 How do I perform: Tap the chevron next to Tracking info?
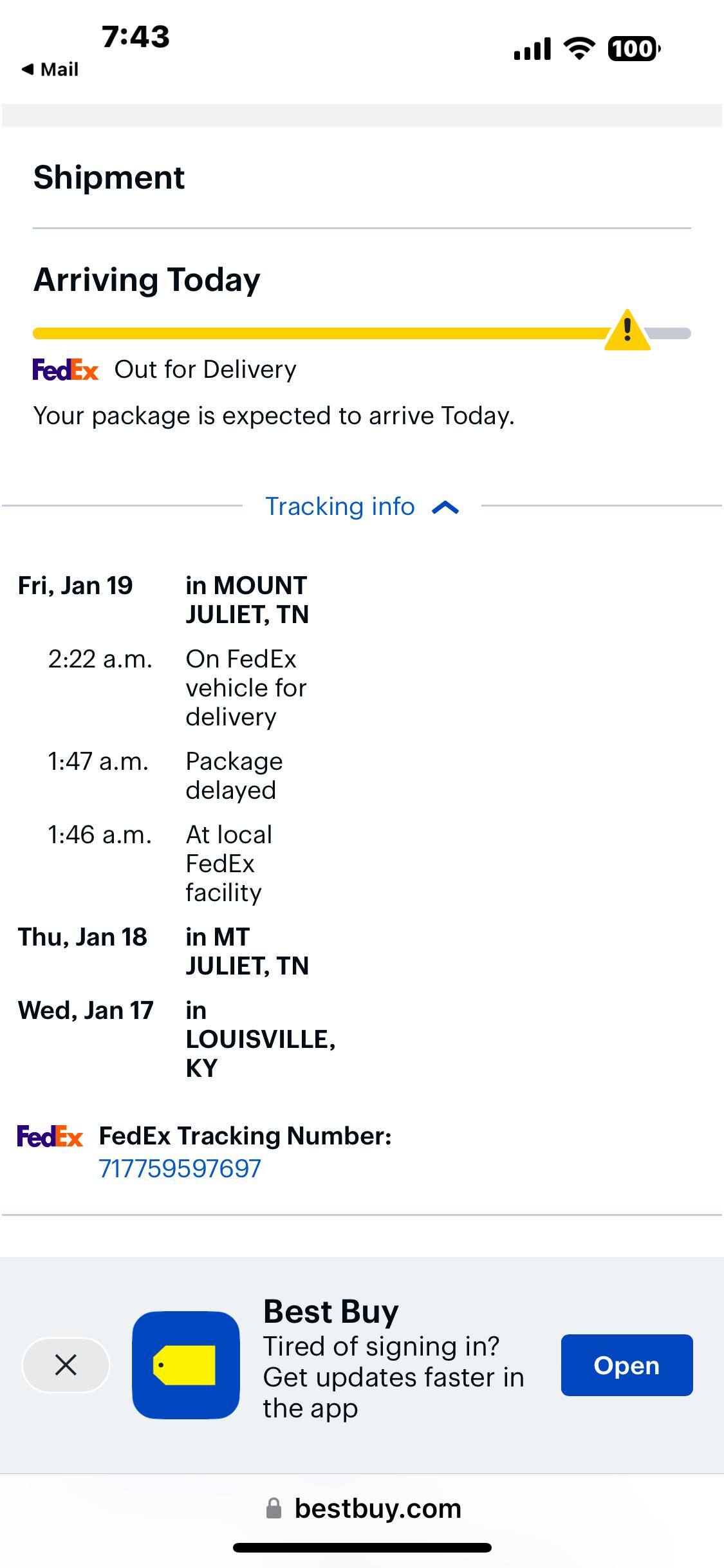(445, 508)
